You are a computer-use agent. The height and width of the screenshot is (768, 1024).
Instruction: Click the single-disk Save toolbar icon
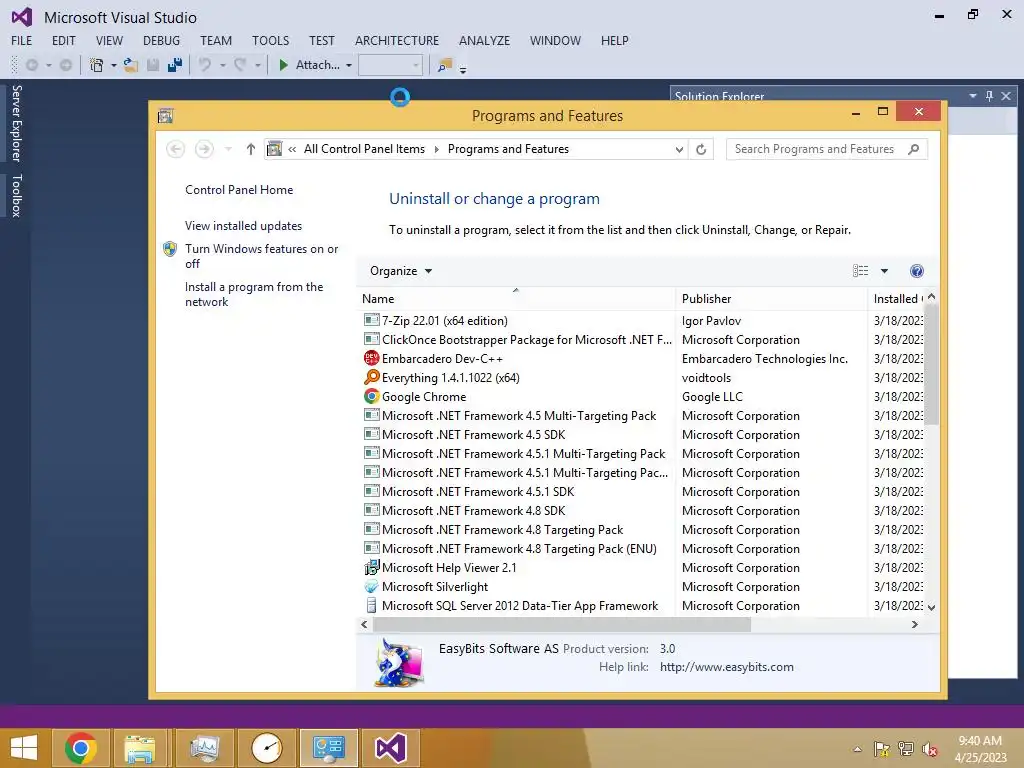pos(153,65)
